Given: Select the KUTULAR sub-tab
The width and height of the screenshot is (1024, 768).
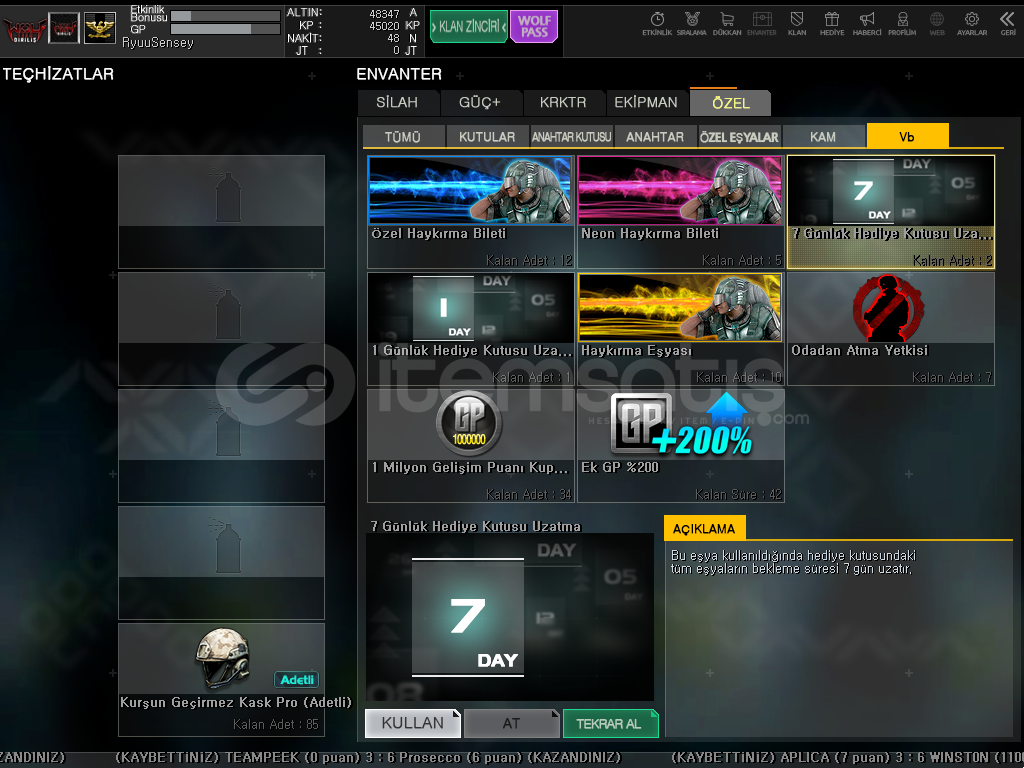Looking at the screenshot, I should coord(487,136).
